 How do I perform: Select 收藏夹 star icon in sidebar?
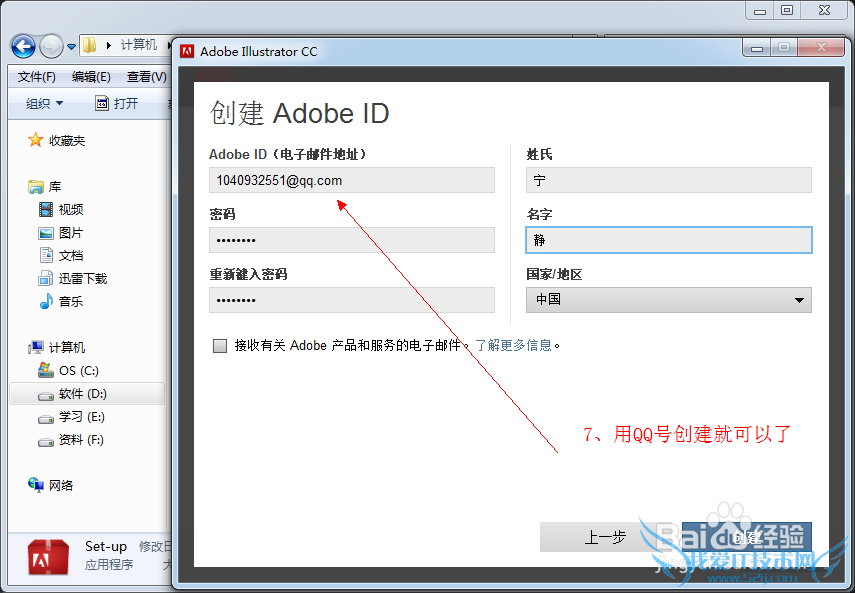[35, 140]
